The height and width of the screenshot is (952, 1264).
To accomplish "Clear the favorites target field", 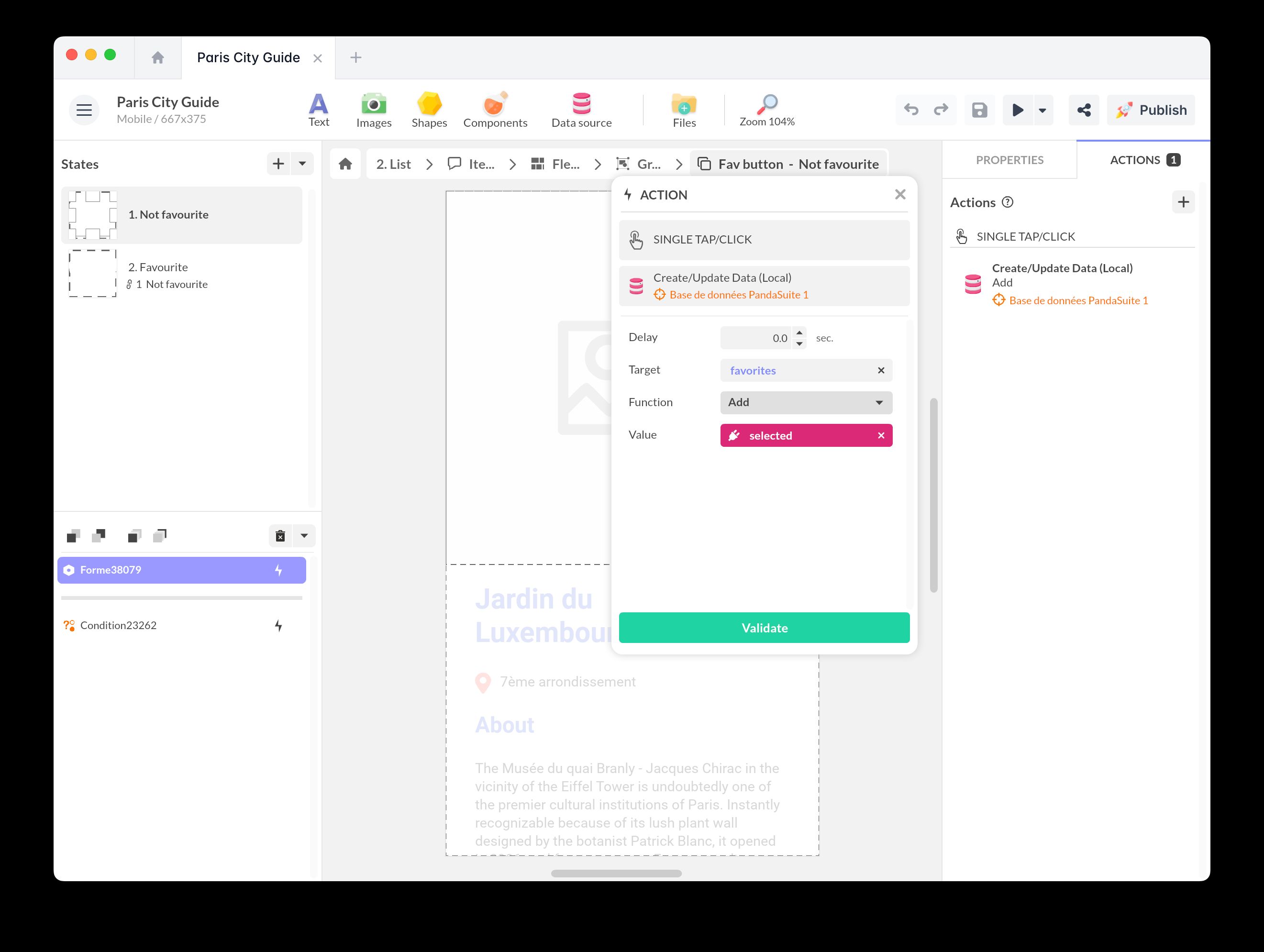I will (881, 370).
